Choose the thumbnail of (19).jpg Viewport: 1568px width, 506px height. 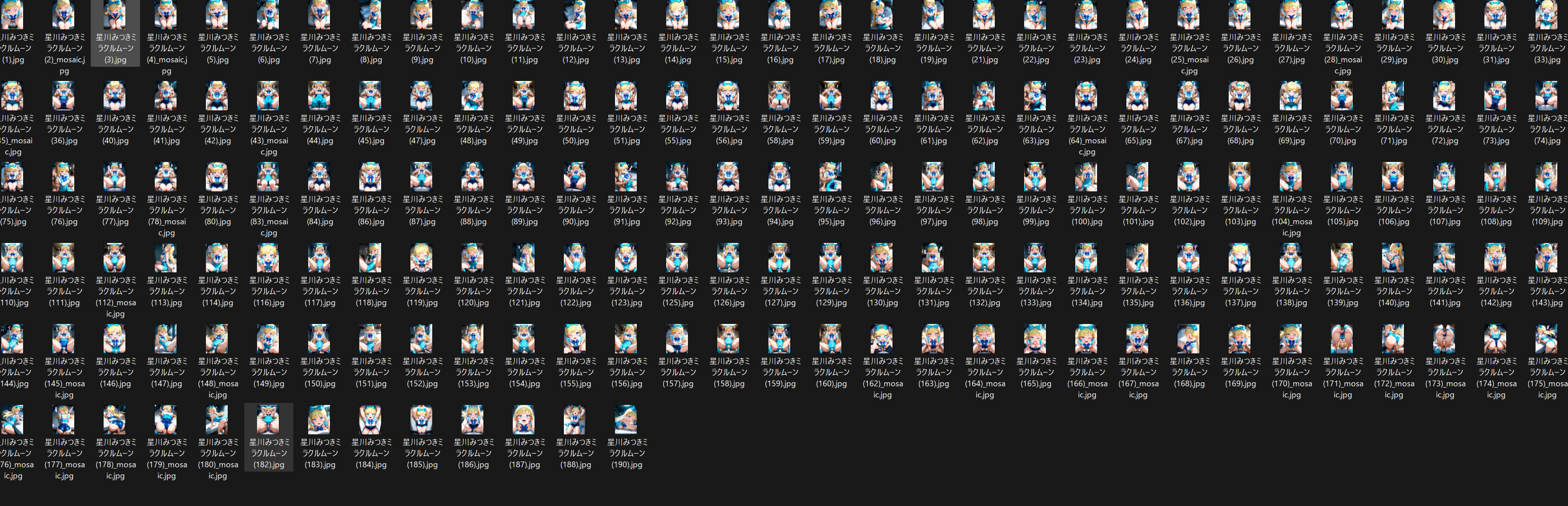(x=933, y=15)
